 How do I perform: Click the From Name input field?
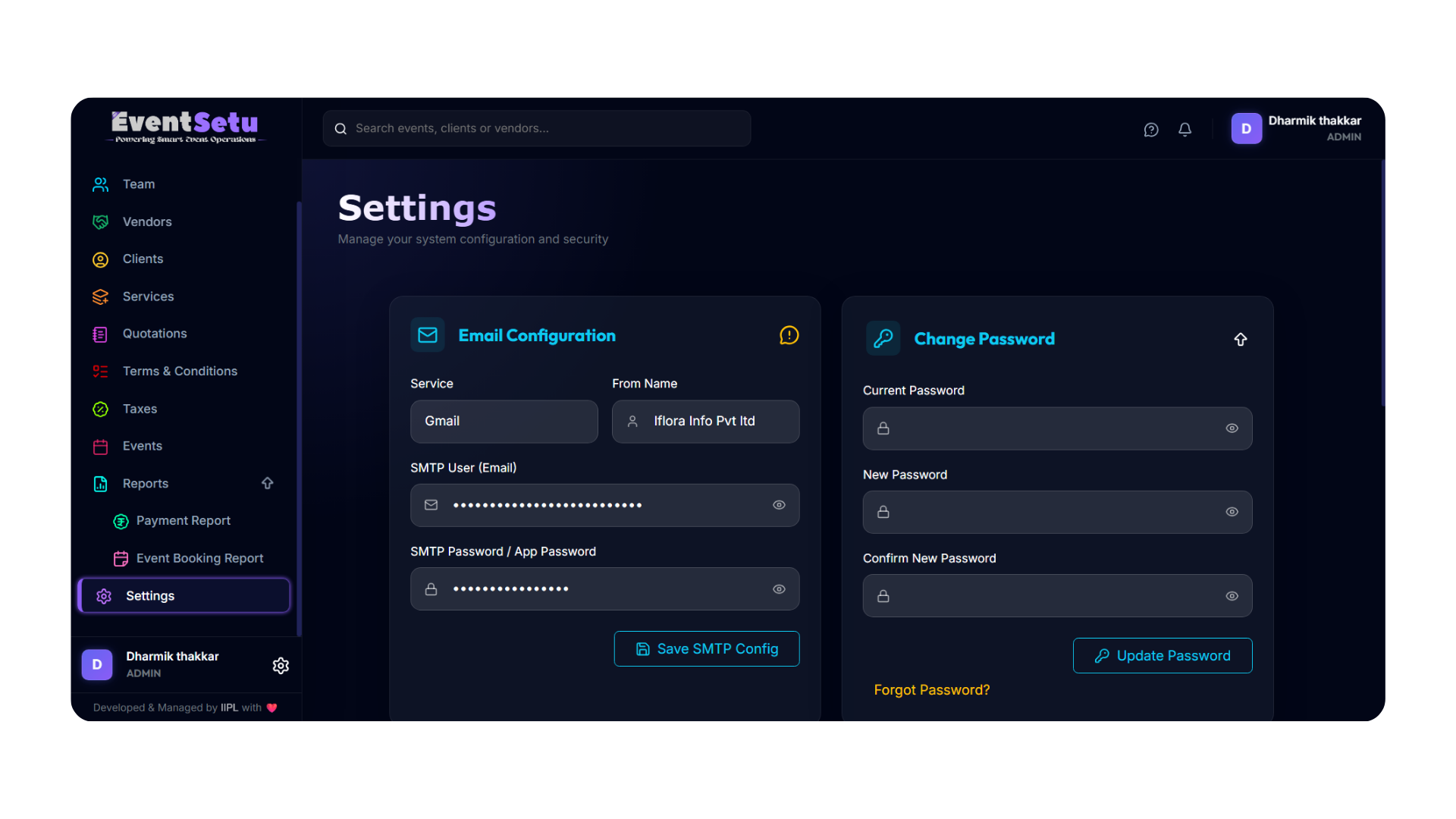click(706, 422)
